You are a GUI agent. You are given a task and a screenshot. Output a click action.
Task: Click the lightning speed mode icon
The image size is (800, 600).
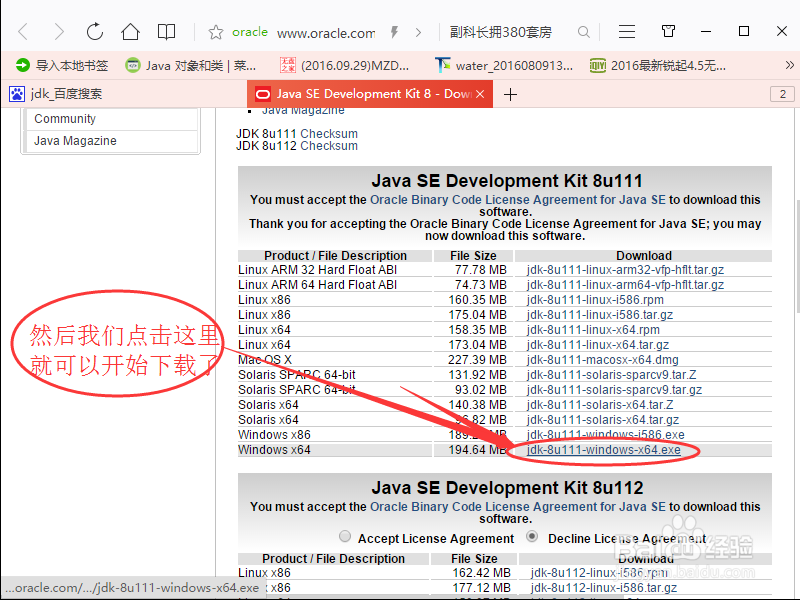[394, 33]
